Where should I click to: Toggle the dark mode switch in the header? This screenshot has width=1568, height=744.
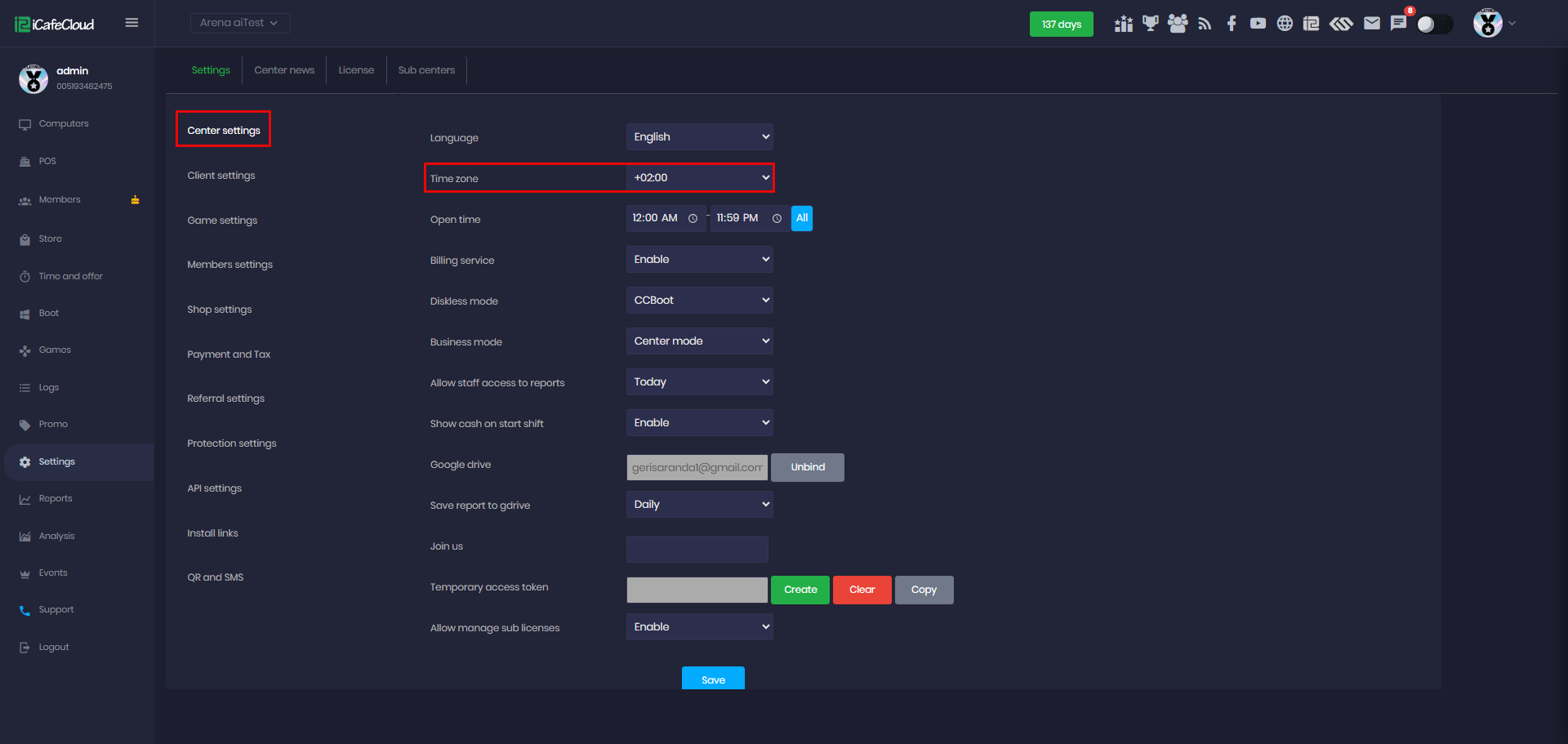click(x=1435, y=24)
